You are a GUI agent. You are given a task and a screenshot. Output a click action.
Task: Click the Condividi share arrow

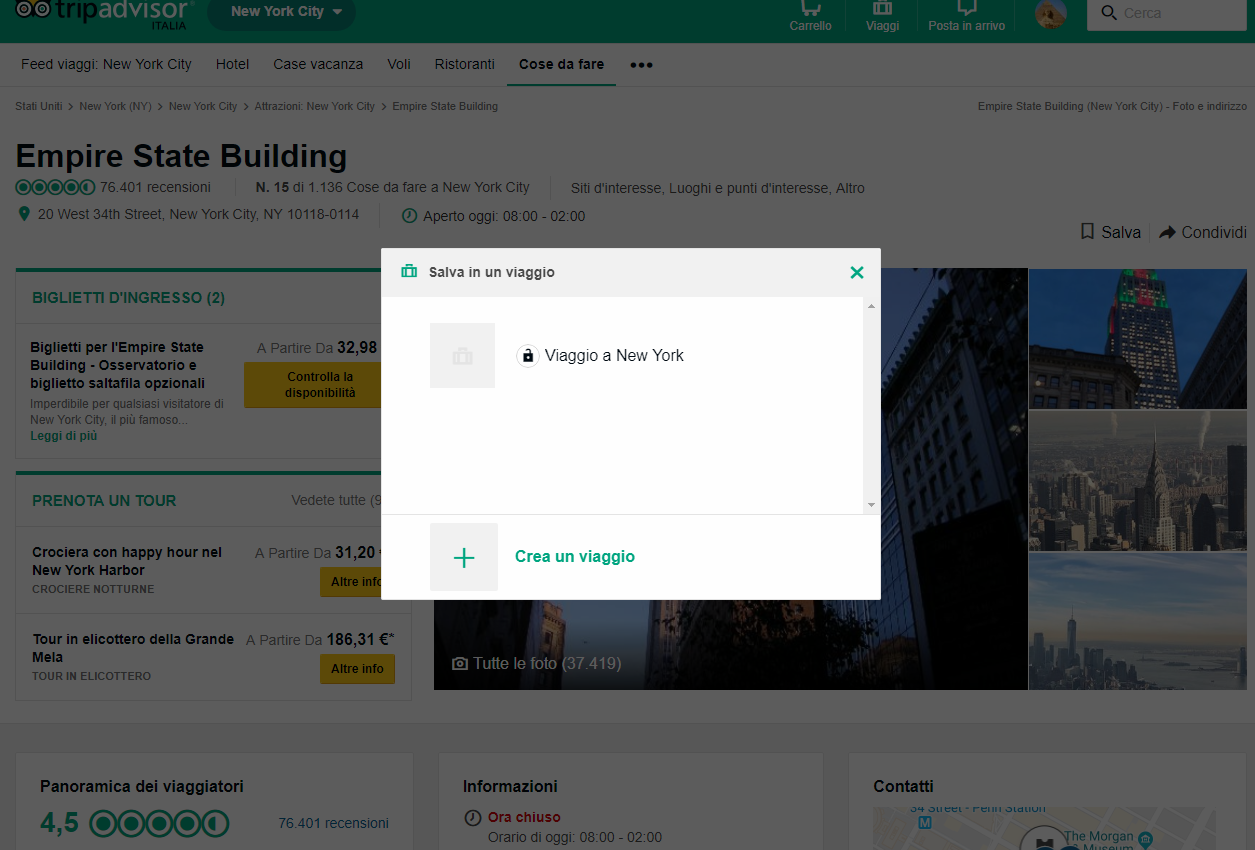click(x=1167, y=232)
